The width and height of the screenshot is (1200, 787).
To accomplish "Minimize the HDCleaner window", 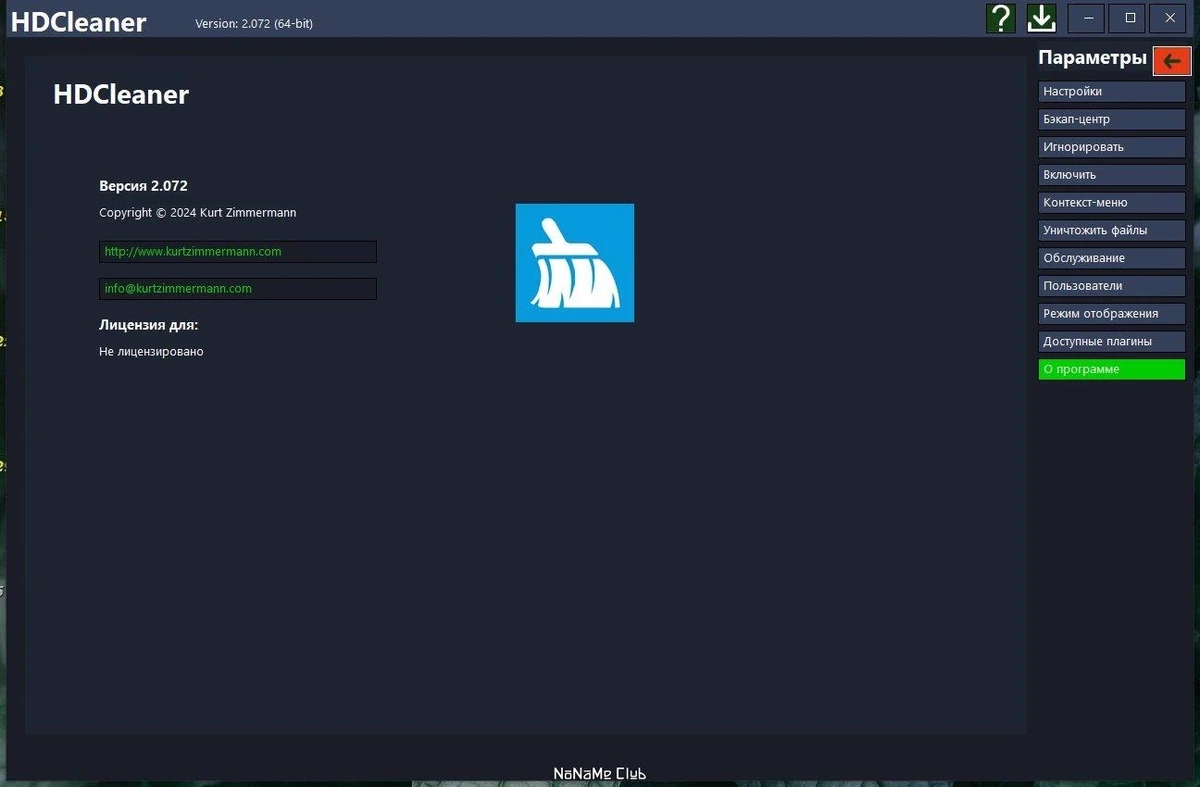I will pyautogui.click(x=1087, y=18).
